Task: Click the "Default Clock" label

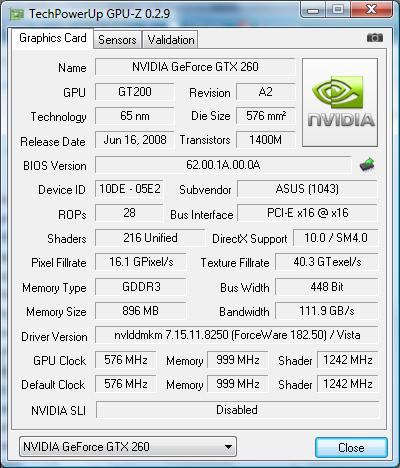Action: pos(53,385)
